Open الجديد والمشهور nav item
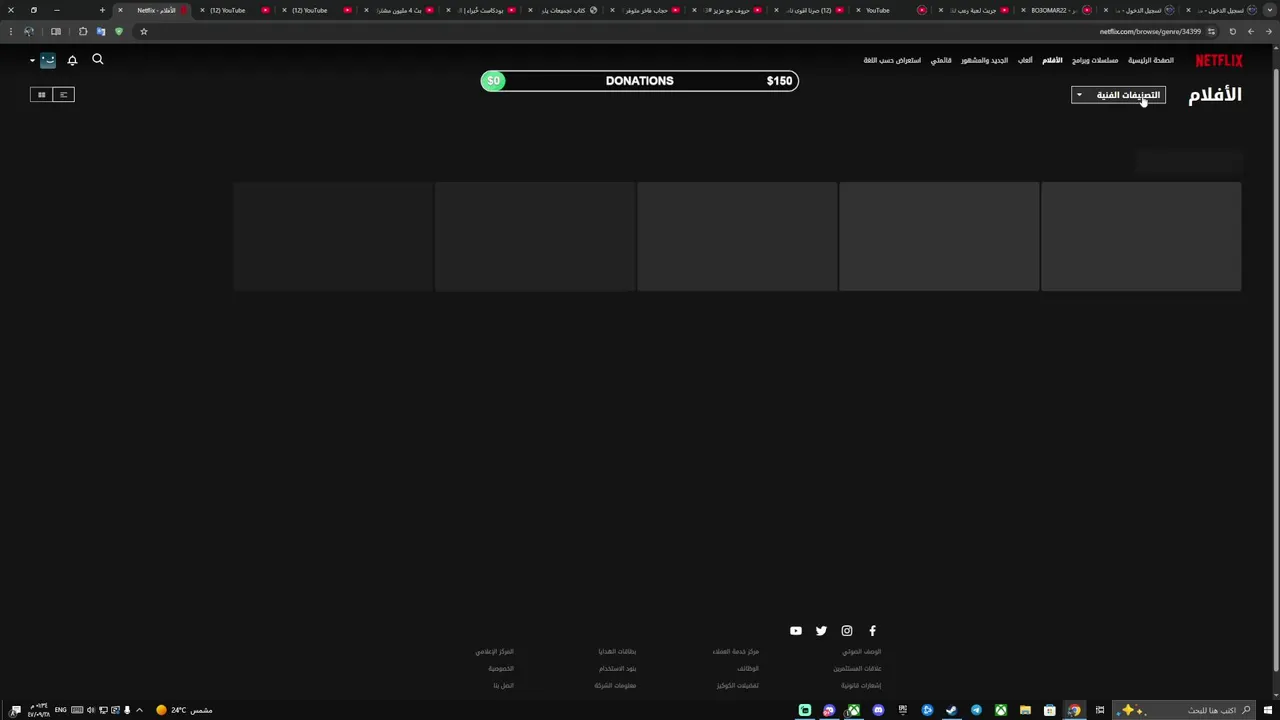Screen dimensions: 1280x720 point(984,60)
